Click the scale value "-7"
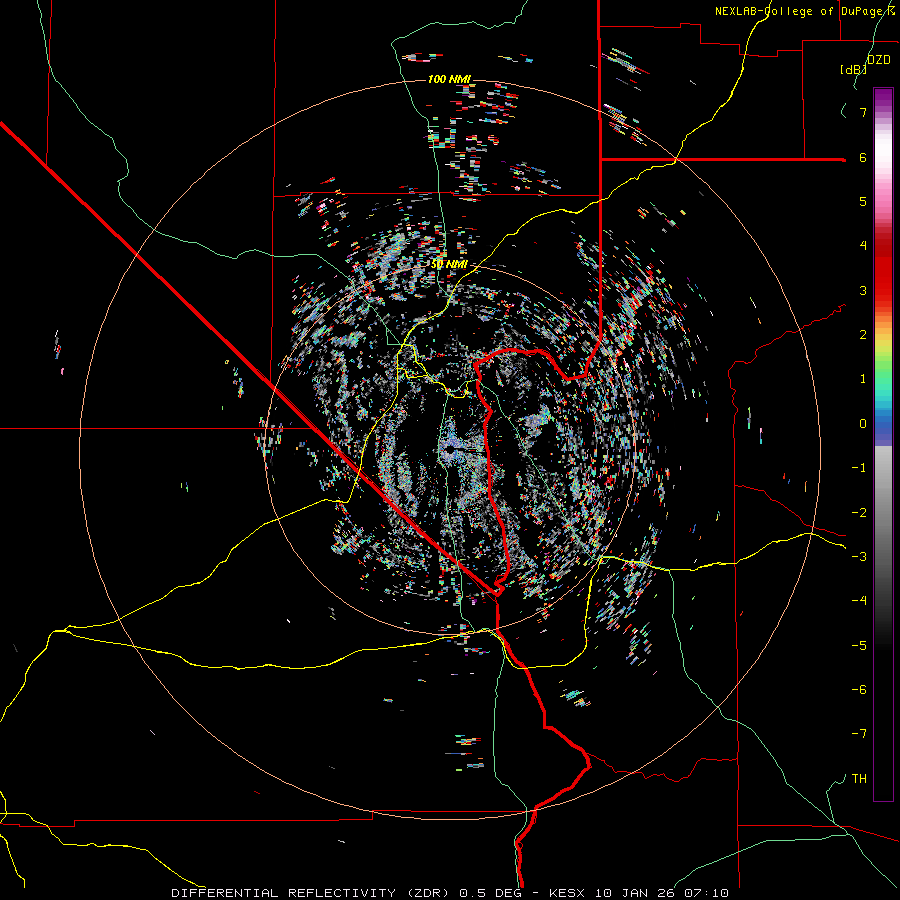 pos(859,734)
